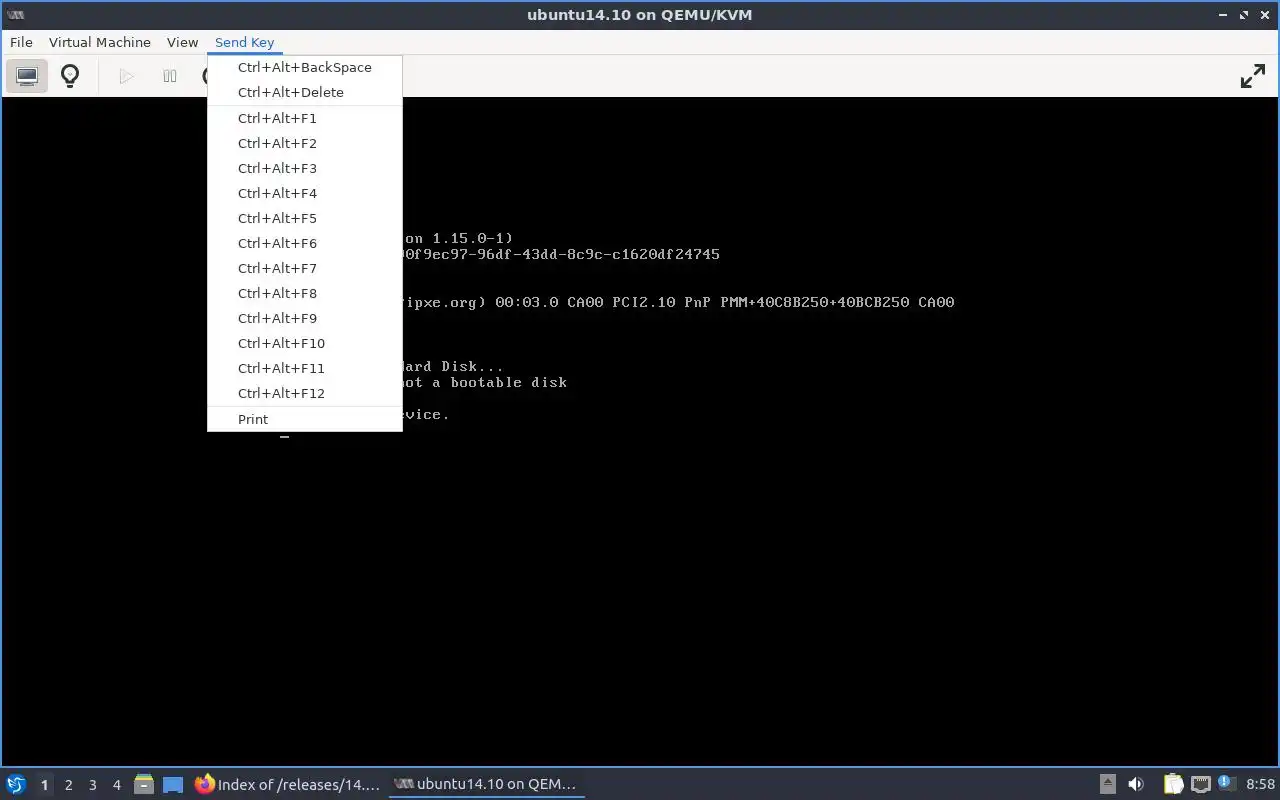The width and height of the screenshot is (1280, 800).
Task: Send Ctrl+Alt+F7 key combination
Action: pyautogui.click(x=305, y=268)
